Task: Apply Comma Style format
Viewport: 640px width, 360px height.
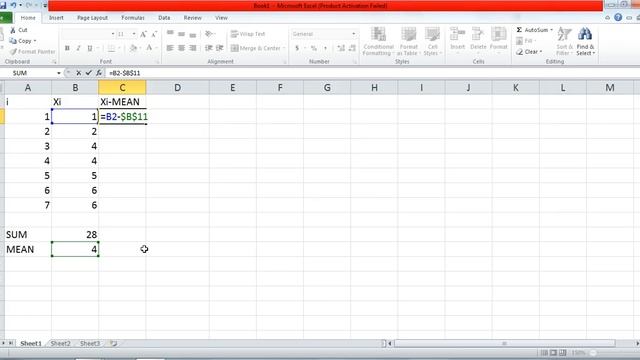Action: point(325,48)
